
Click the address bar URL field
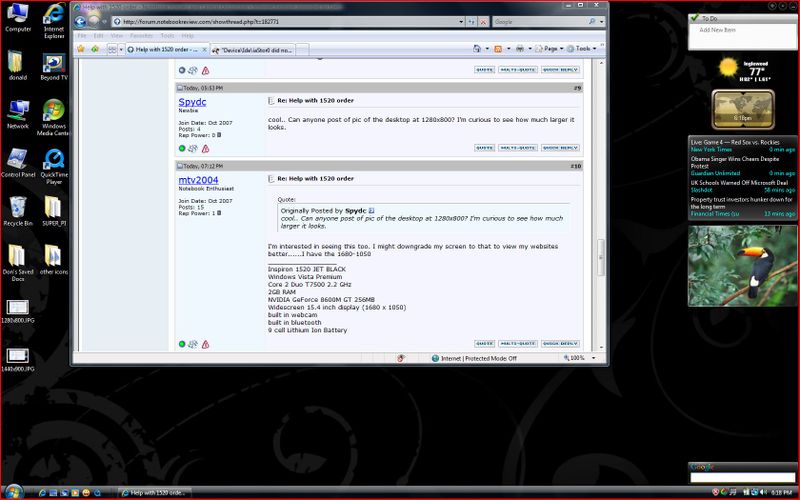(x=286, y=21)
